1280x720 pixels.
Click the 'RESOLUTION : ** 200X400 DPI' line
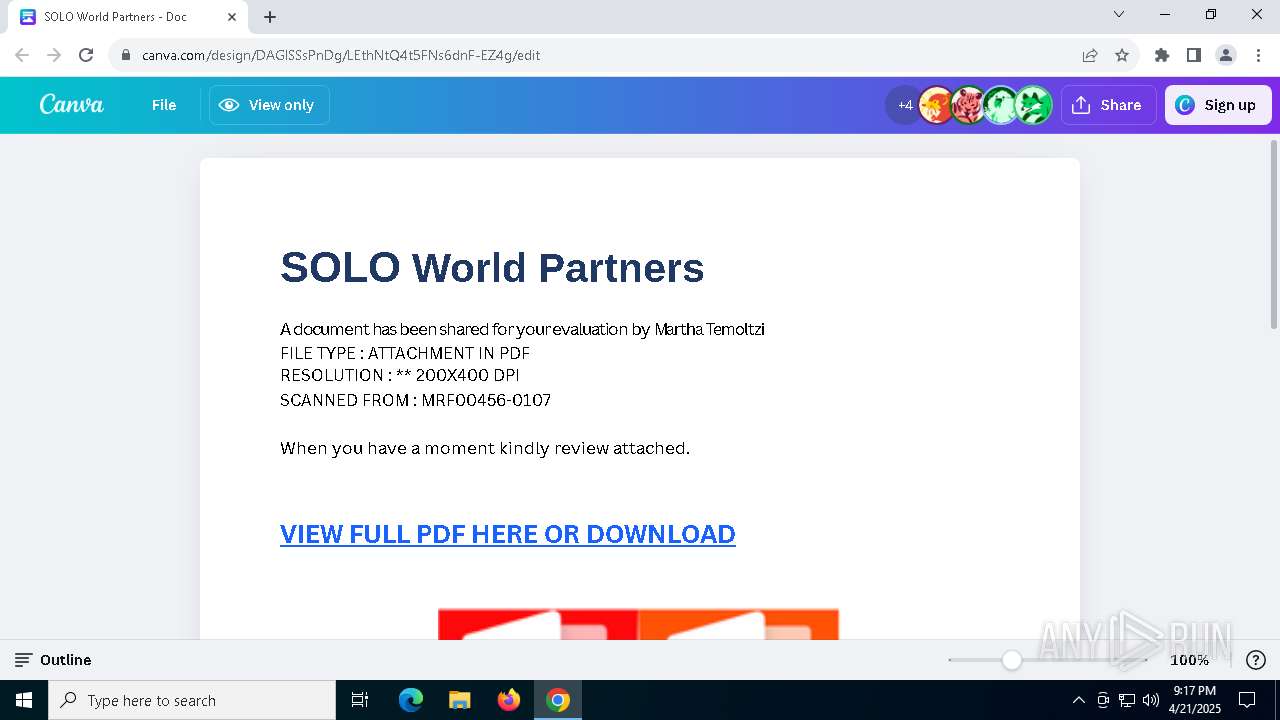point(400,376)
